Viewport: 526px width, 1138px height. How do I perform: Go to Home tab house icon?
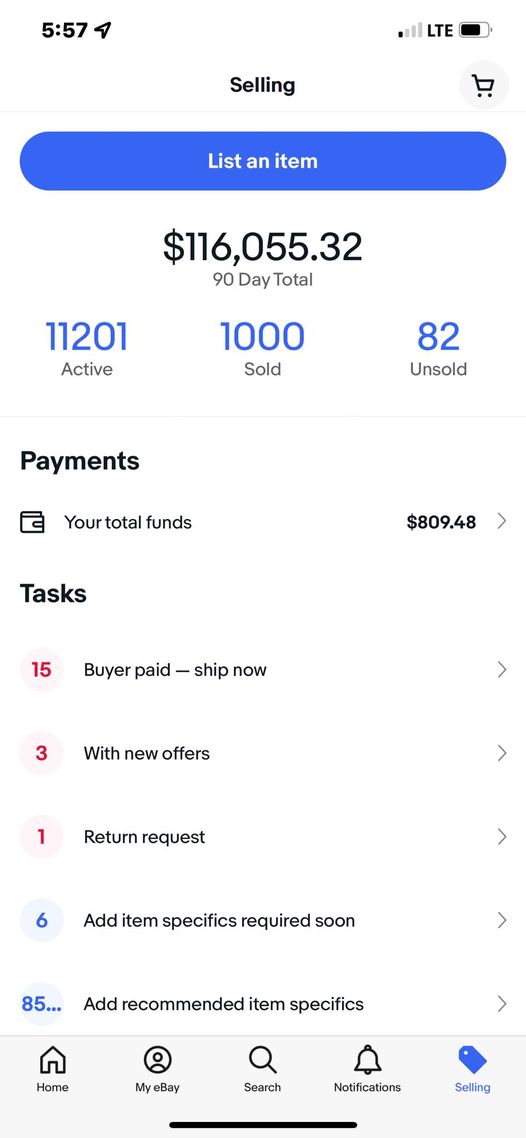coord(53,1060)
